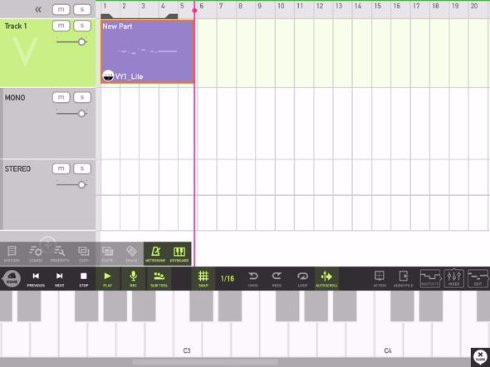Click bar 10 on the ruler
This screenshot has width=490, height=367.
pyautogui.click(x=281, y=6)
